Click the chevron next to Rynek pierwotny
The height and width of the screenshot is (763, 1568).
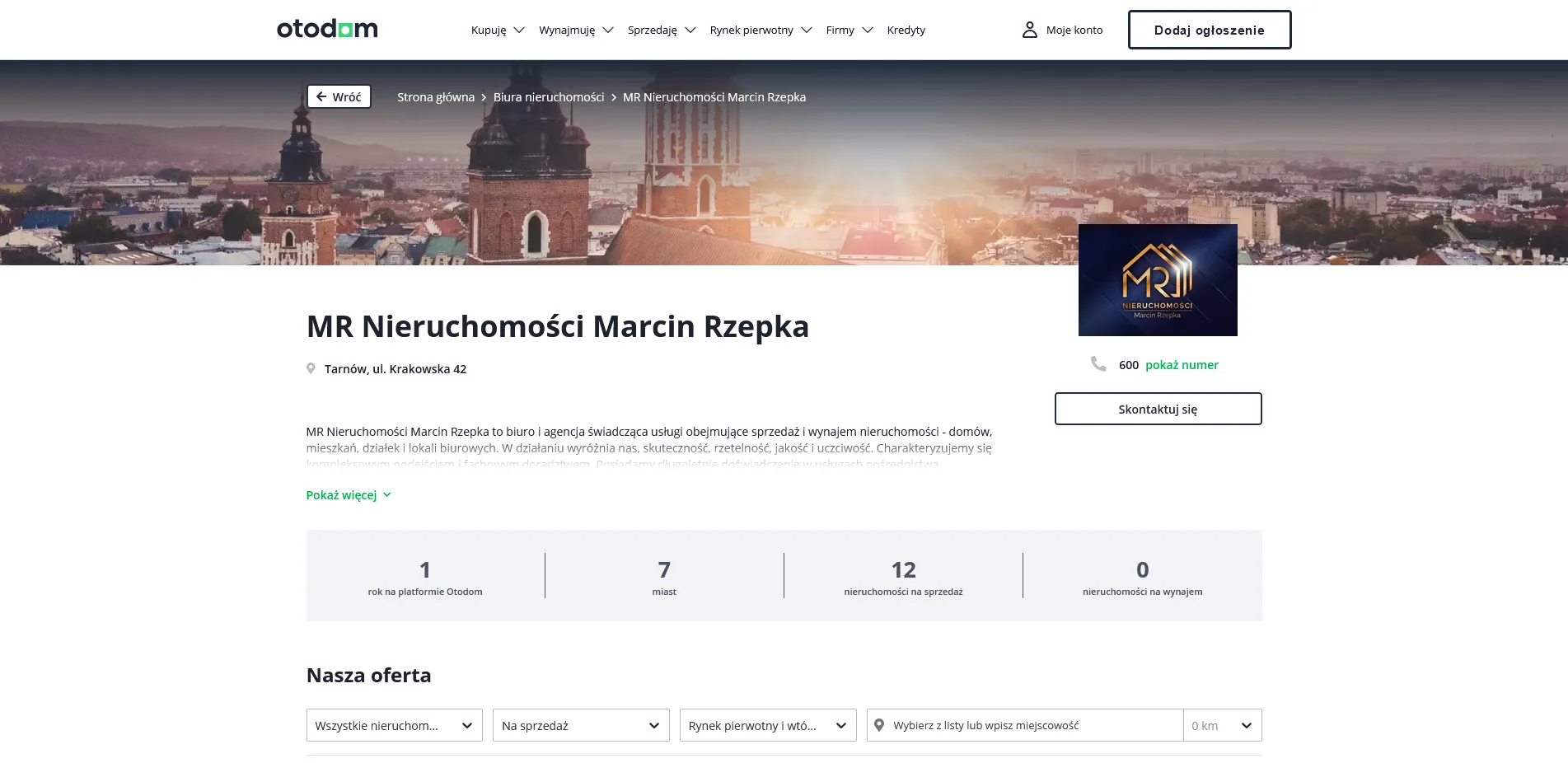tap(807, 30)
